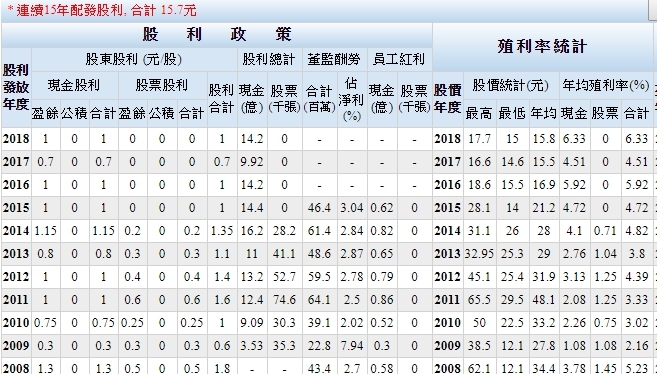Select the '股利政策' table header

tap(217, 34)
